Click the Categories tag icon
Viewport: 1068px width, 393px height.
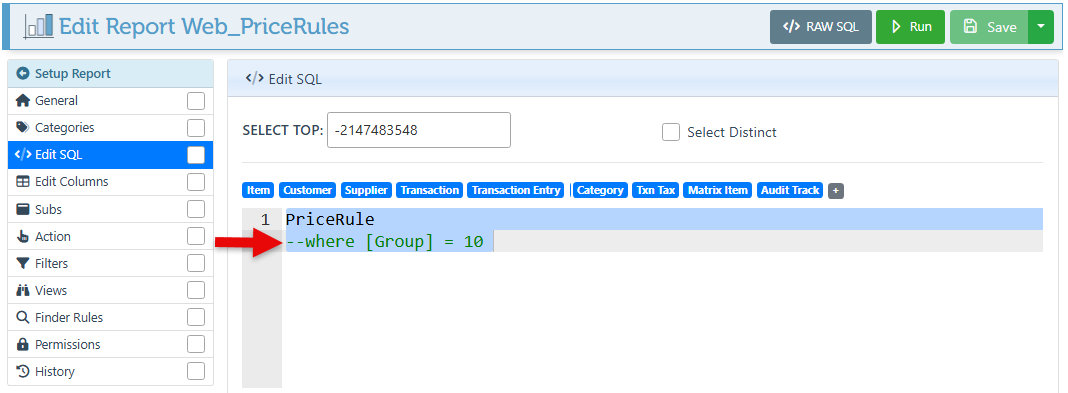point(23,127)
